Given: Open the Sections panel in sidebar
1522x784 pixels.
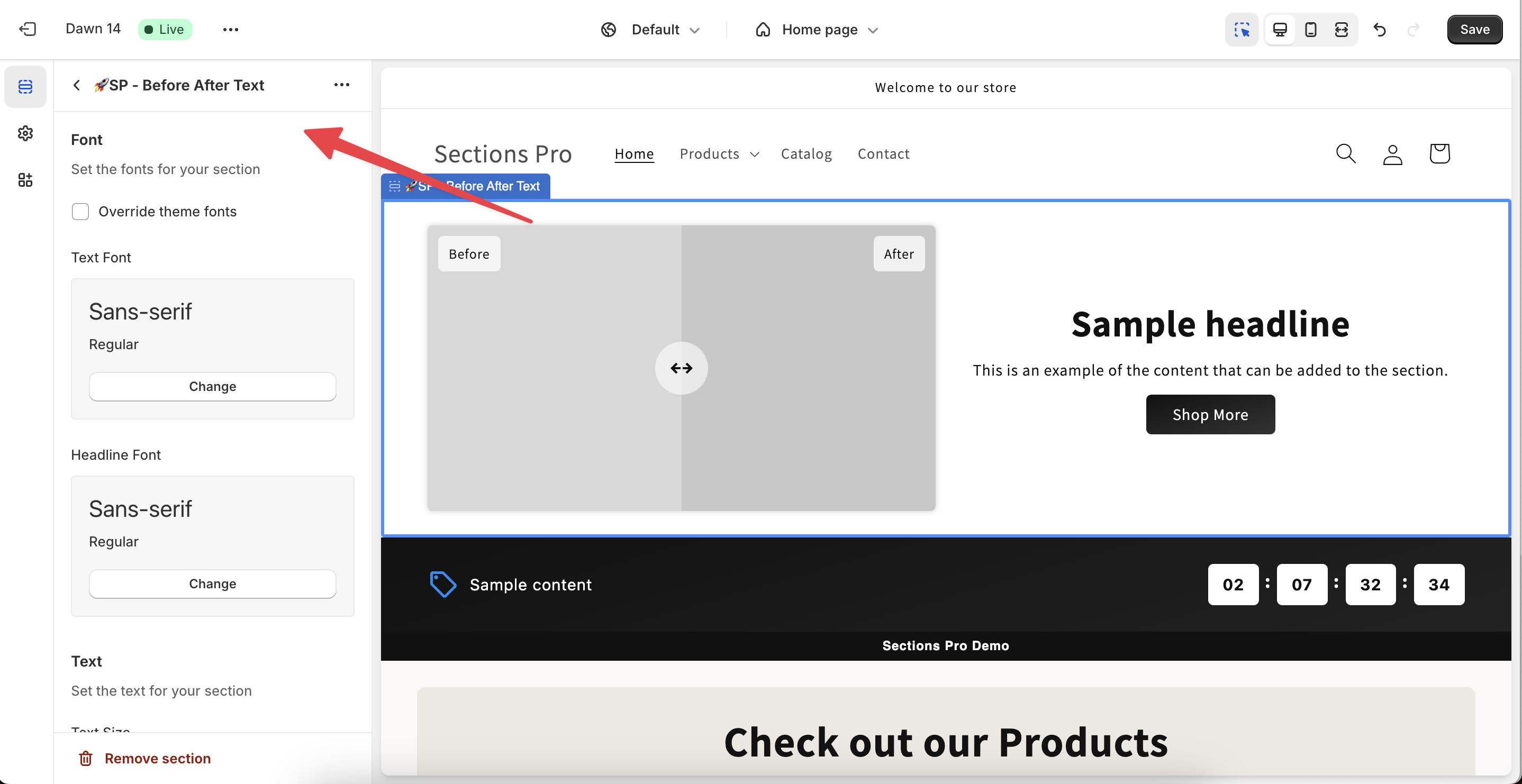Looking at the screenshot, I should coord(25,86).
